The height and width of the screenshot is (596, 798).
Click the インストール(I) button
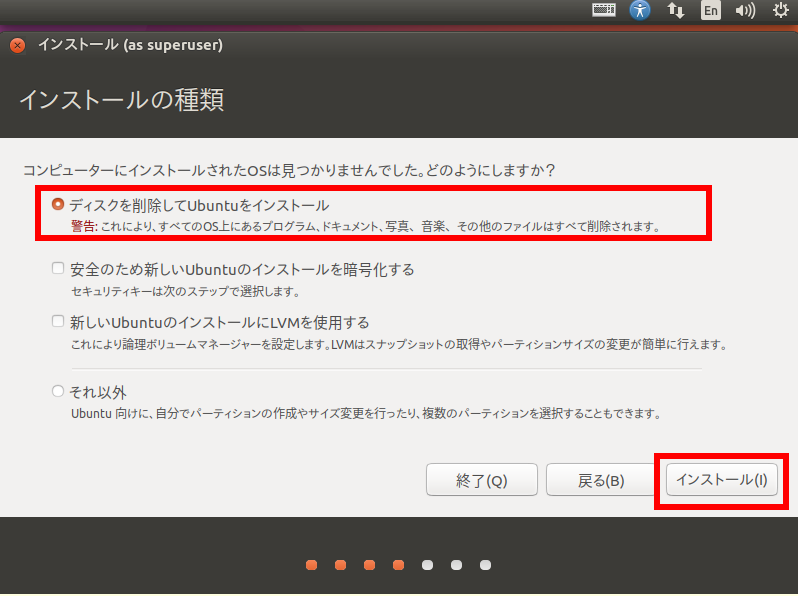721,479
